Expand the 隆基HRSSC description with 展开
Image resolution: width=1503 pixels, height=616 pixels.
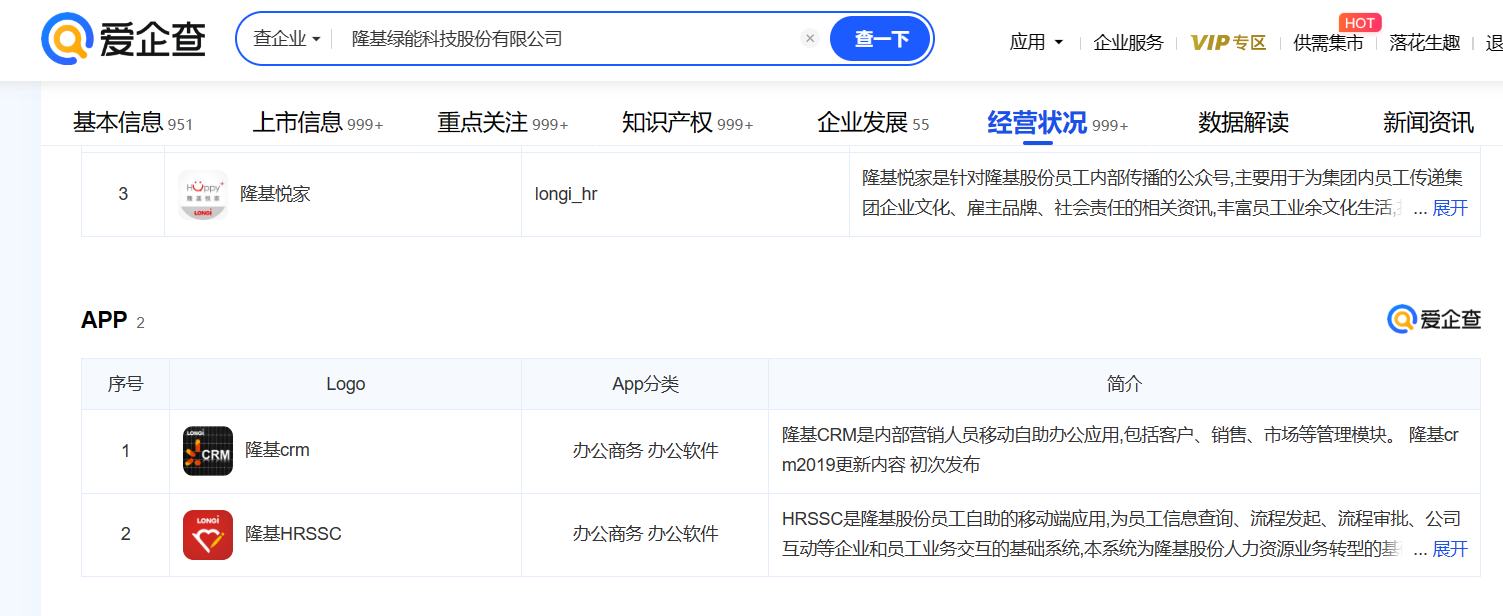(1450, 549)
